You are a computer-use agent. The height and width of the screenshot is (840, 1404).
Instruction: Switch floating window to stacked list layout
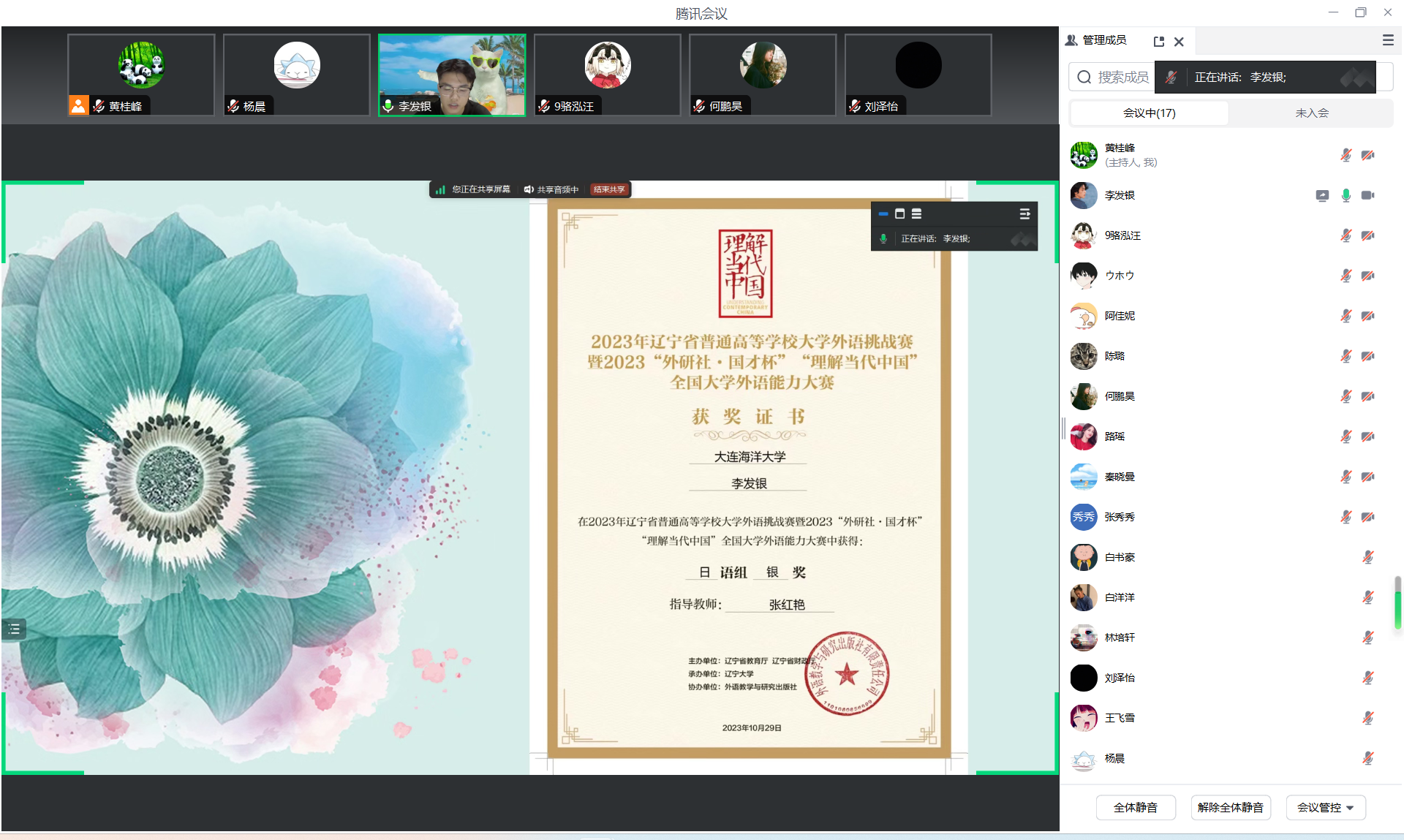(916, 213)
